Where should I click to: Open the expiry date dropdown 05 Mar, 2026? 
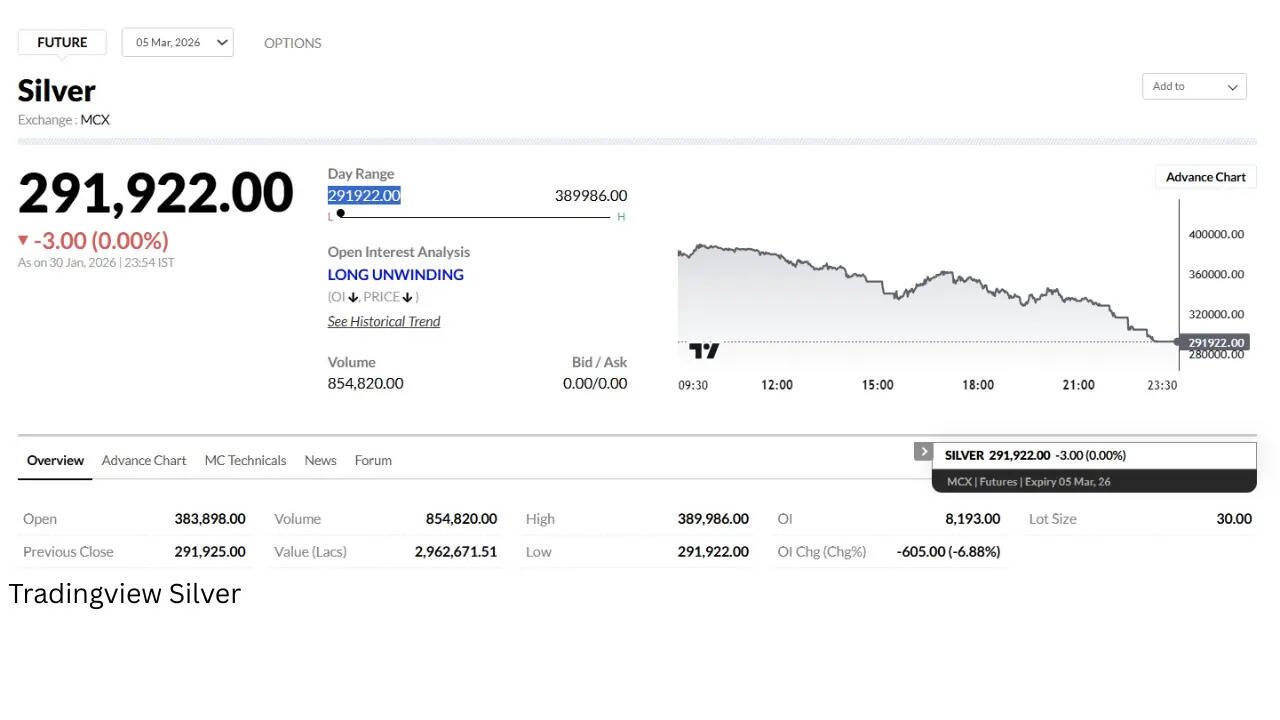pos(178,42)
